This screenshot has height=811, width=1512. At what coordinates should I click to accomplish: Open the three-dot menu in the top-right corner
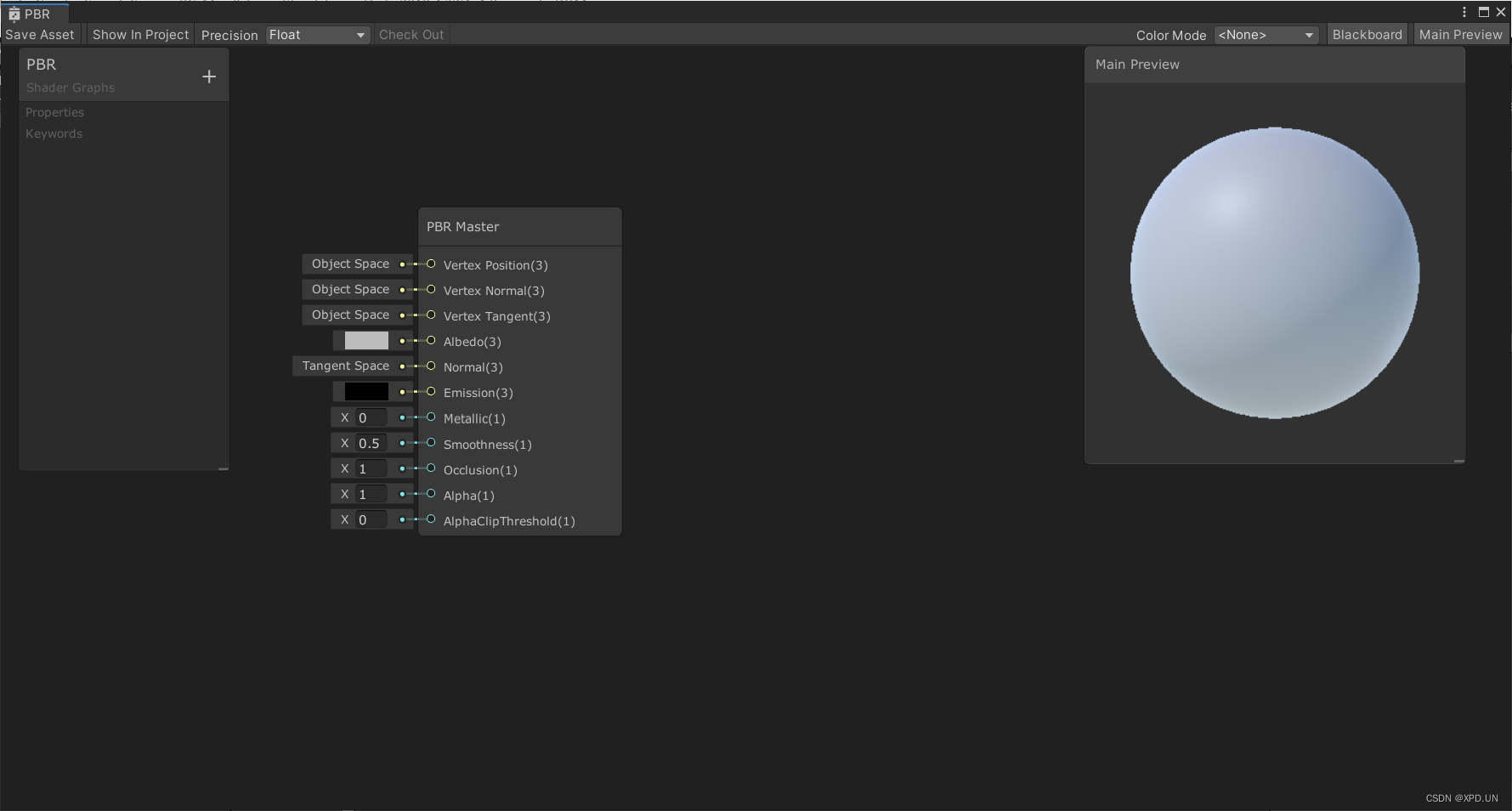click(1464, 12)
